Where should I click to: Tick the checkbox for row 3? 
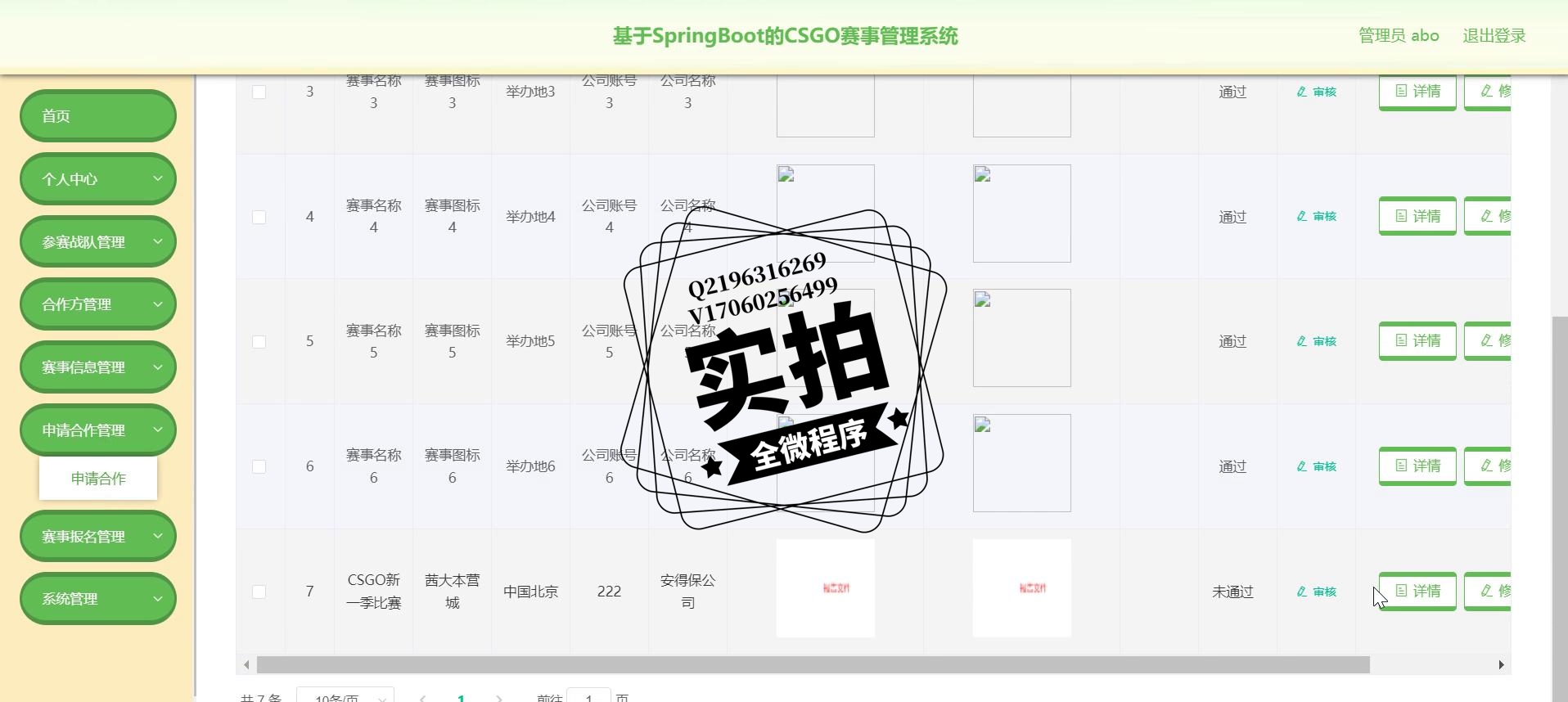click(259, 92)
